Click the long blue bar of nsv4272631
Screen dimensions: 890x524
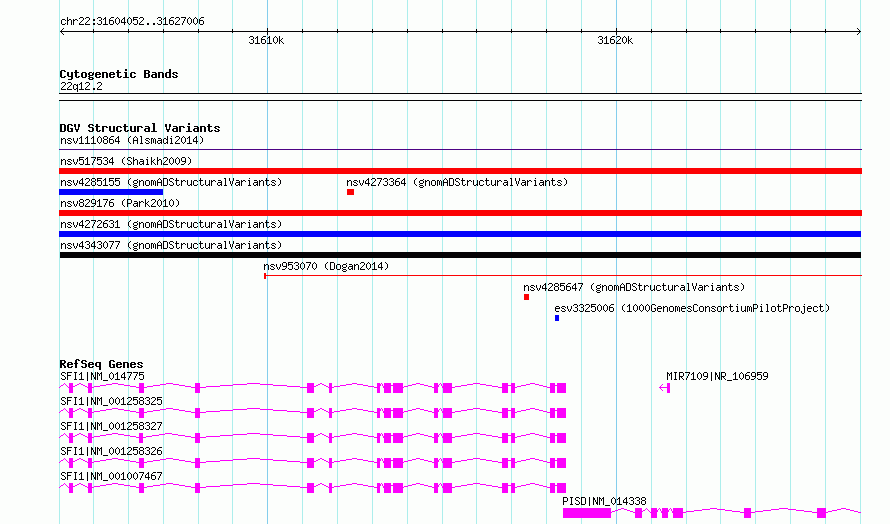point(460,234)
